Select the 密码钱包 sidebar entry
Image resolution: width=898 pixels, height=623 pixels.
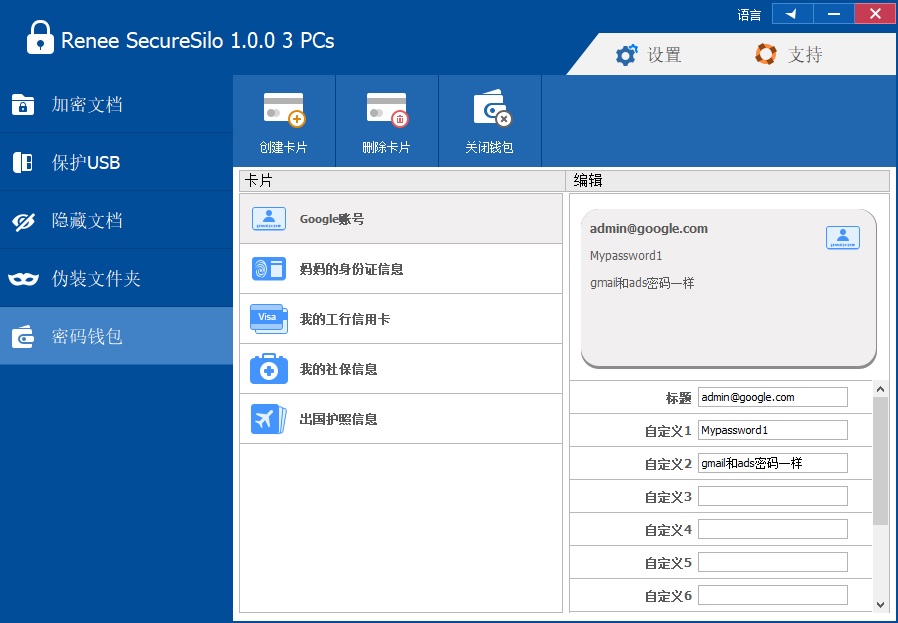[116, 336]
